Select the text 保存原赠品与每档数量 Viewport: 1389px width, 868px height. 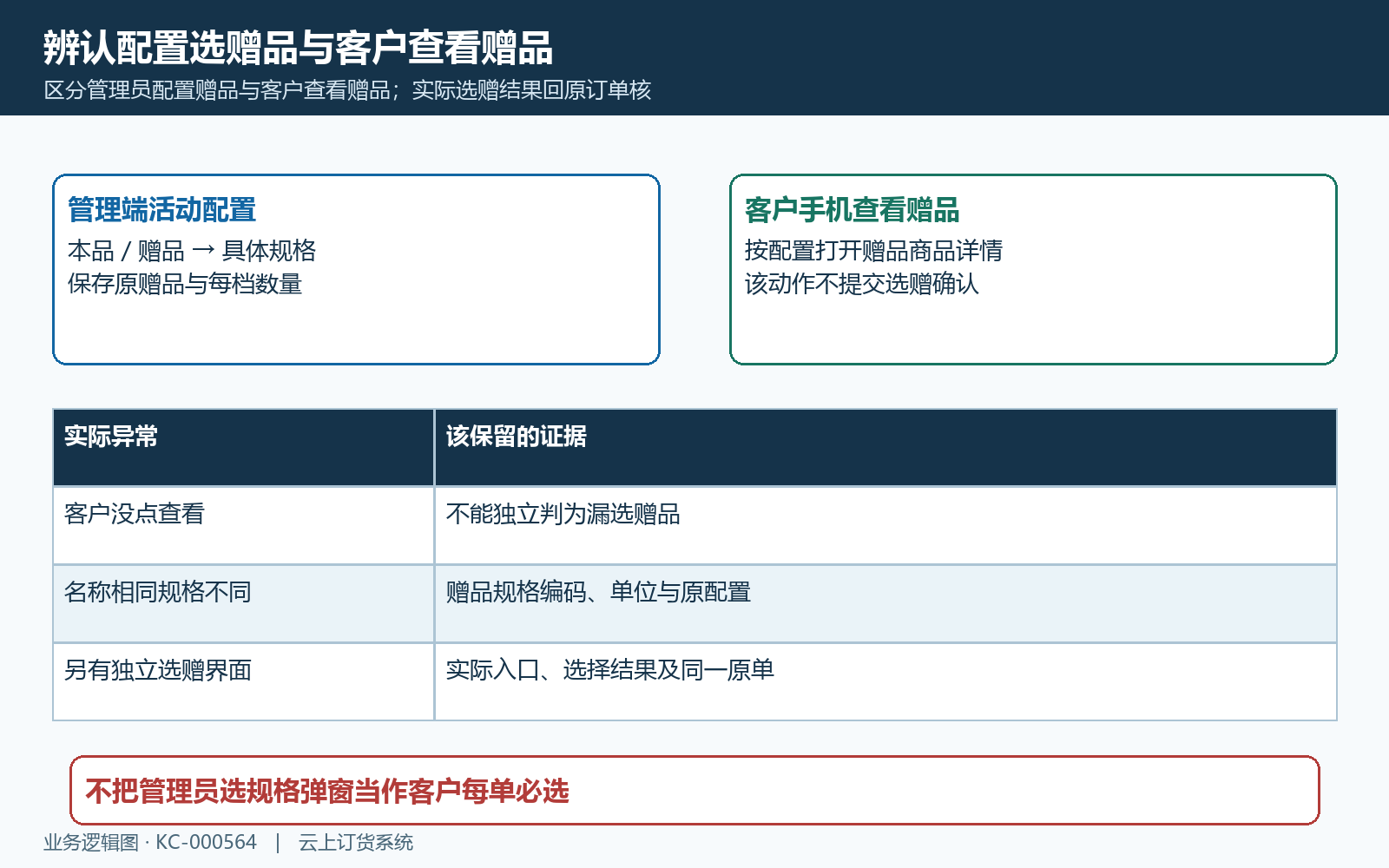pyautogui.click(x=185, y=284)
